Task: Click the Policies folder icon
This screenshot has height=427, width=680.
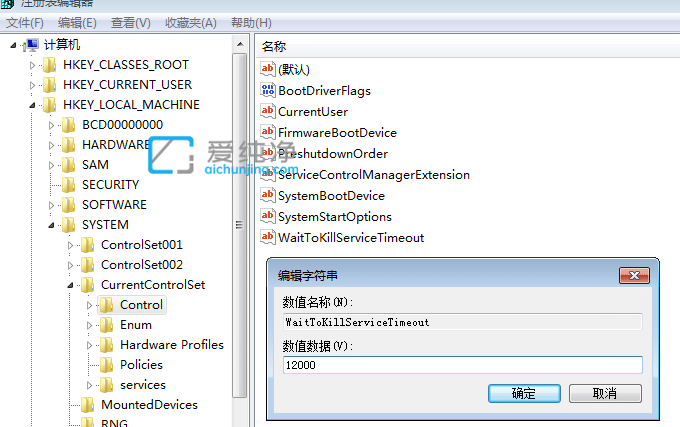Action: pyautogui.click(x=107, y=365)
